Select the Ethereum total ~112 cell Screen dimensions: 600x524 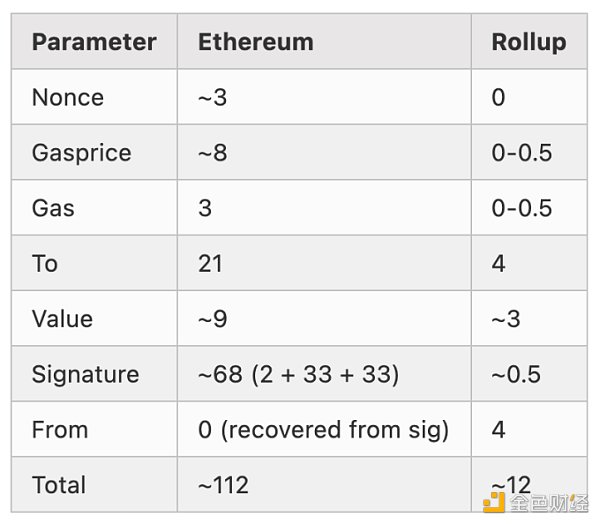tap(223, 485)
